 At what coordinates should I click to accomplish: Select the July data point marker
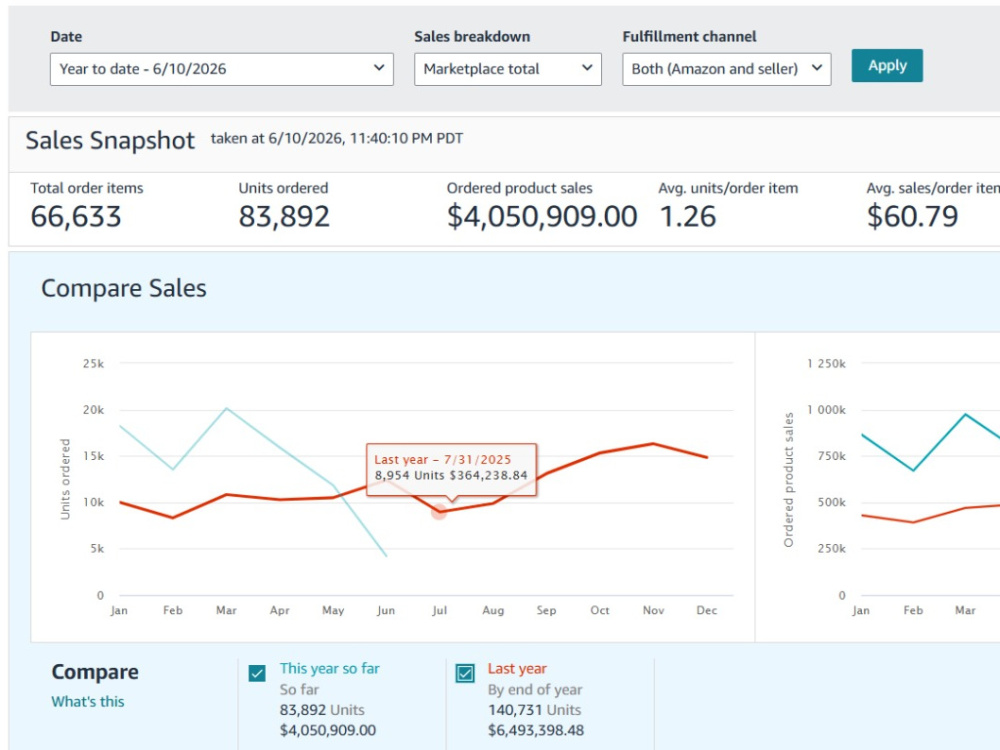coord(439,512)
